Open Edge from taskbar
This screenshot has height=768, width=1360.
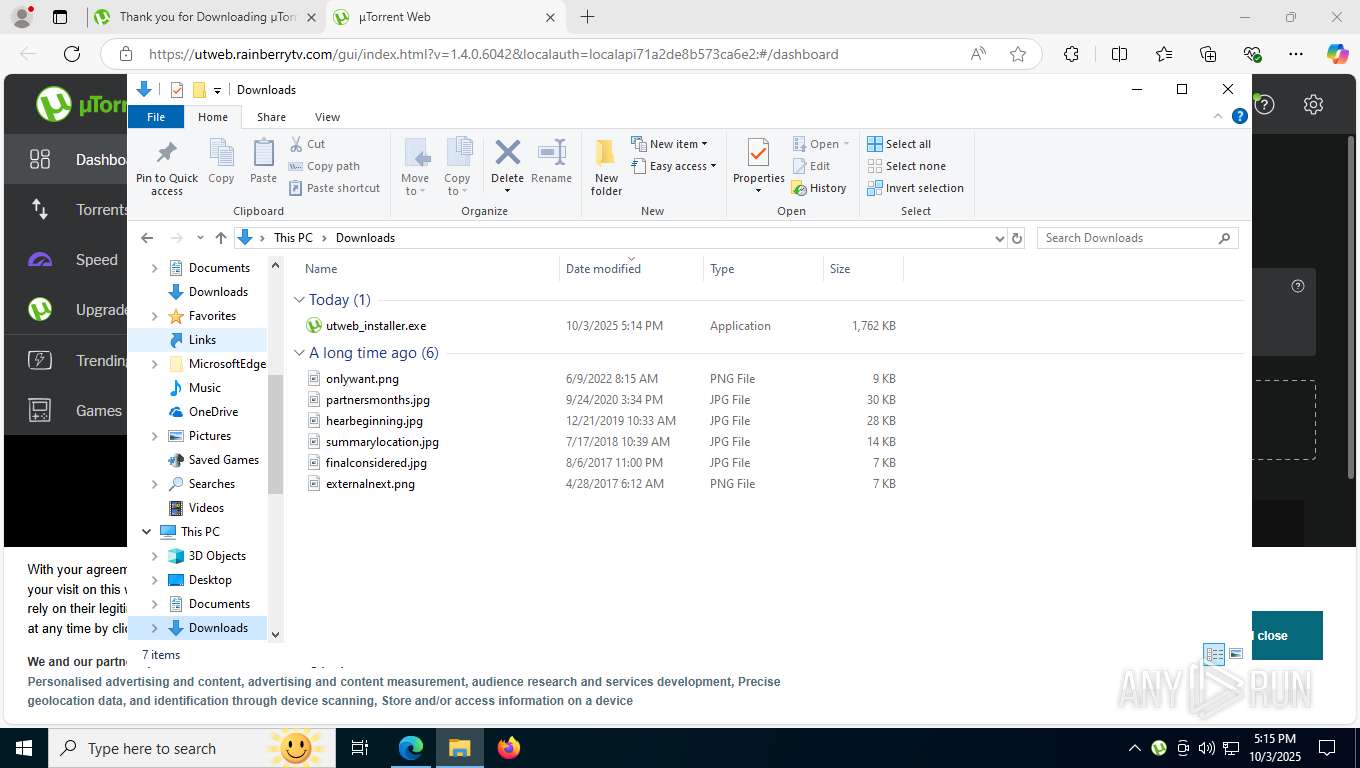pyautogui.click(x=411, y=747)
